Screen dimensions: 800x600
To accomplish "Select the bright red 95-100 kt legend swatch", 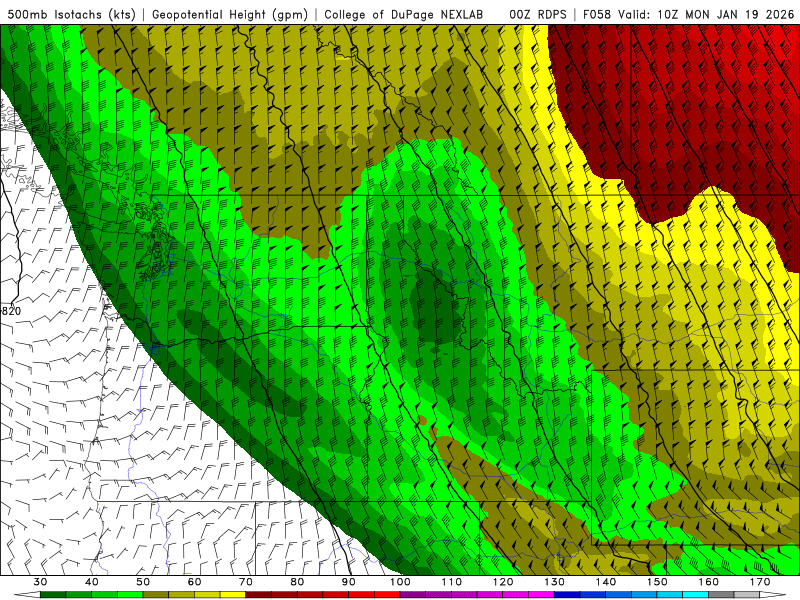I will tap(387, 594).
